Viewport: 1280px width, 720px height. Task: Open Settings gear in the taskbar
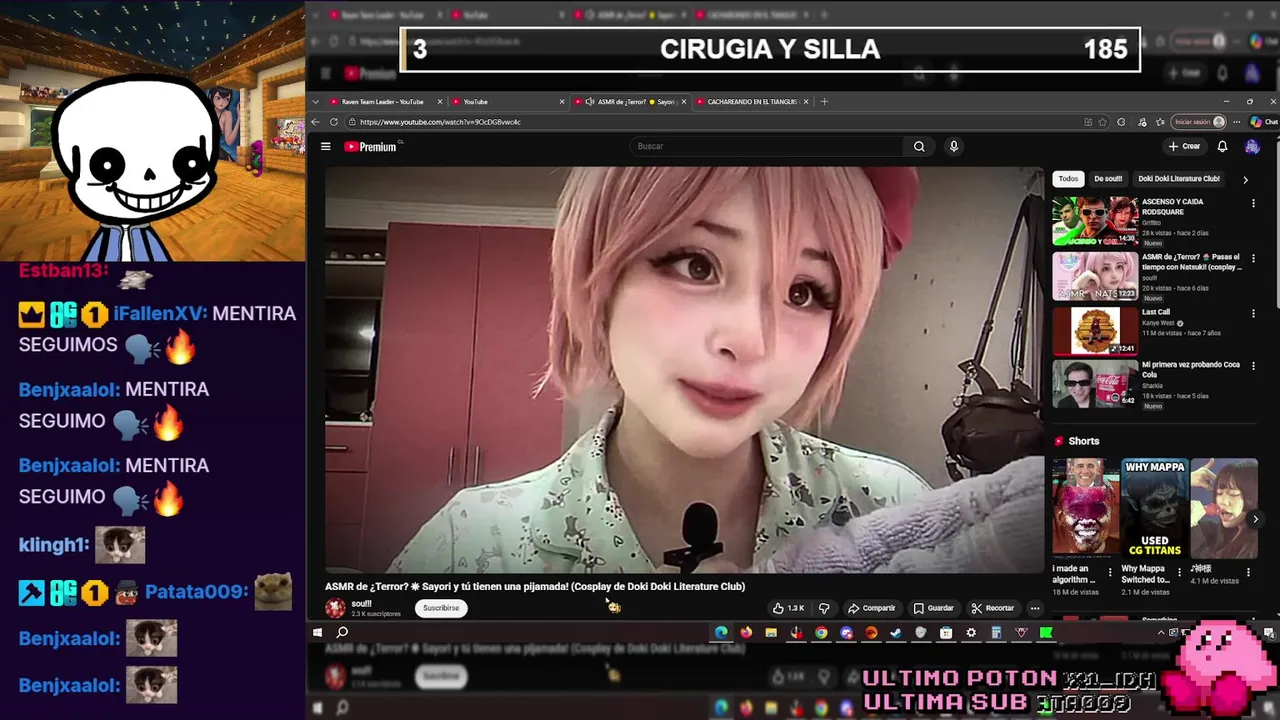point(971,632)
